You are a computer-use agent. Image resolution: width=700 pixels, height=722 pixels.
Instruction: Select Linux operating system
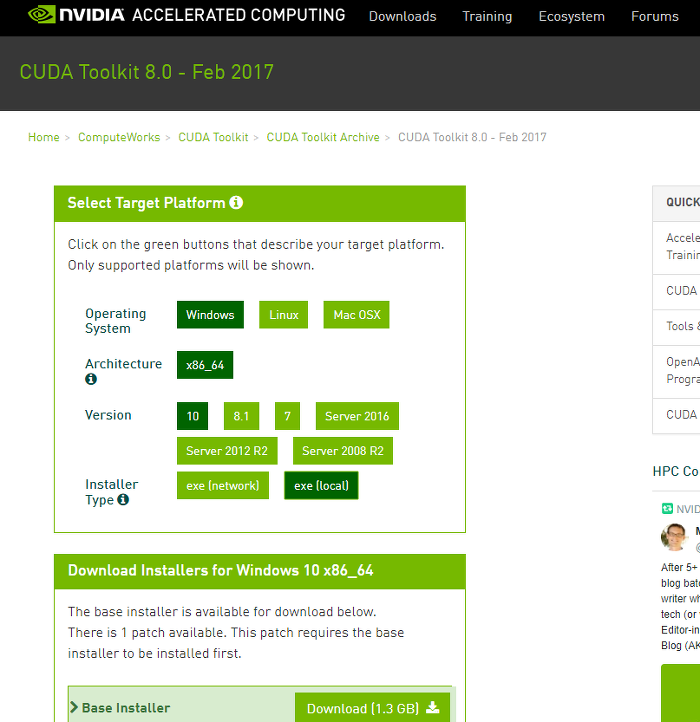(x=284, y=315)
